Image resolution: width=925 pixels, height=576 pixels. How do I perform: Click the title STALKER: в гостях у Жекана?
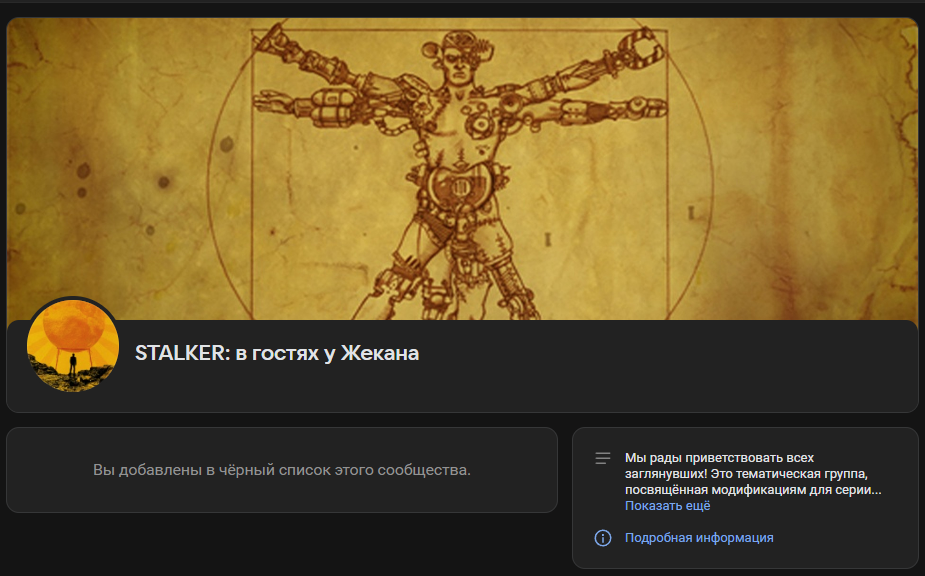(277, 353)
